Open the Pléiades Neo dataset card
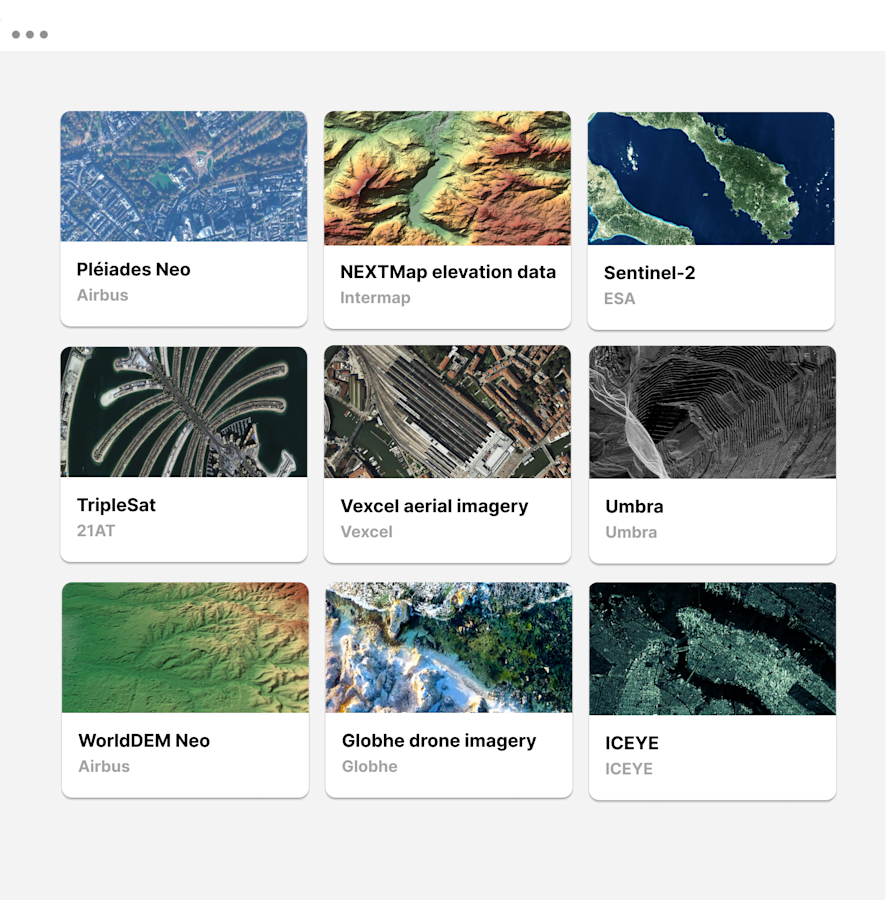Image resolution: width=891 pixels, height=900 pixels. pyautogui.click(x=184, y=176)
